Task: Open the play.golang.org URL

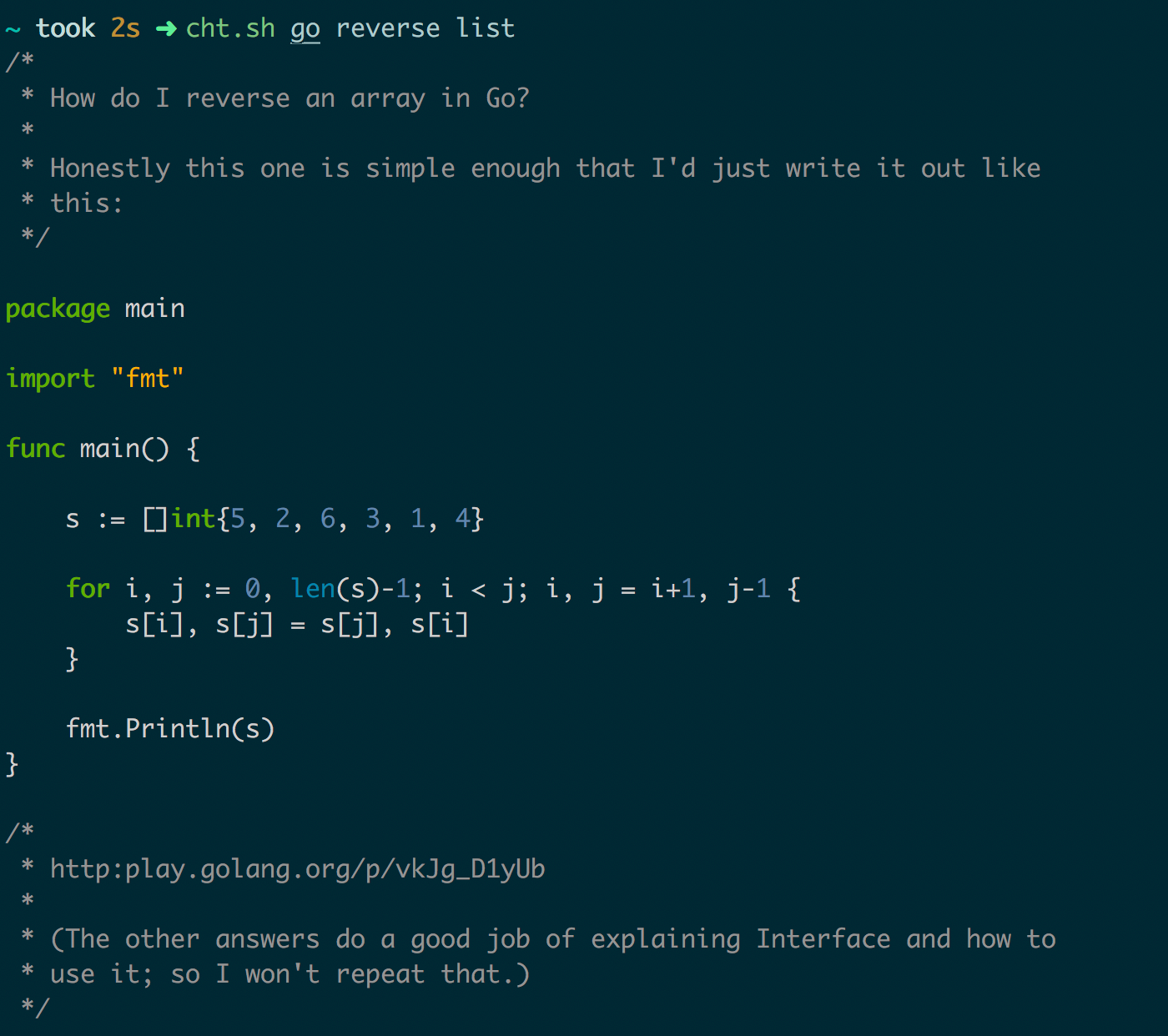Action: click(x=297, y=869)
